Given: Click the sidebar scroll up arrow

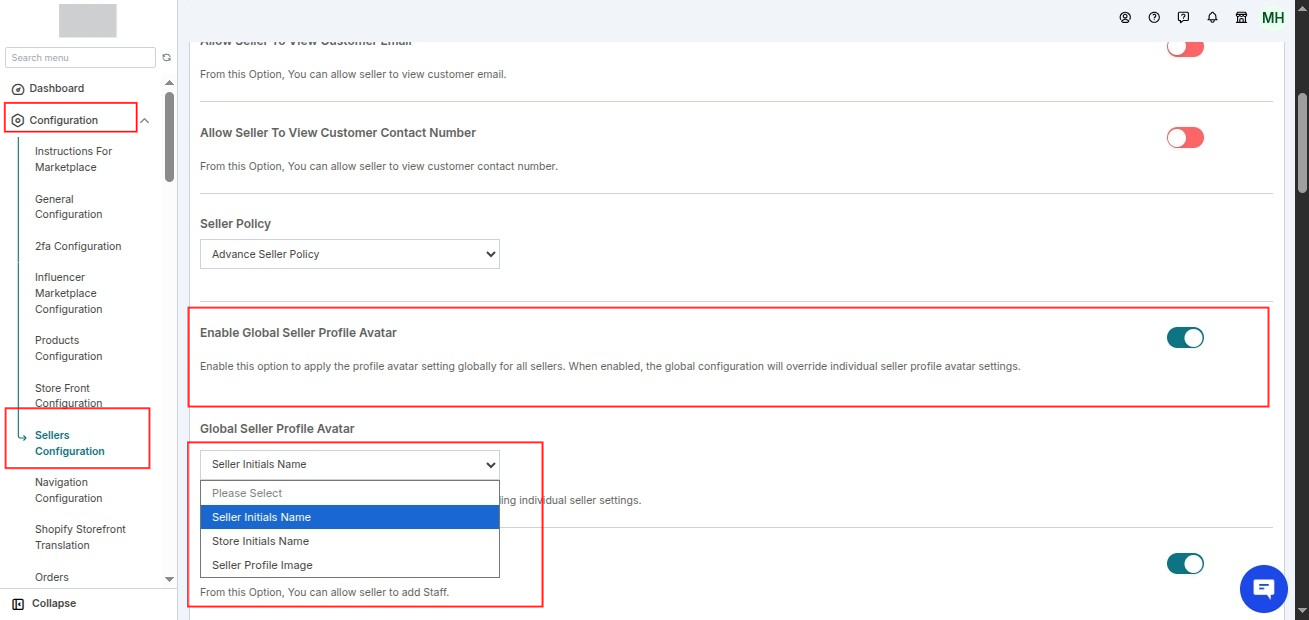Looking at the screenshot, I should 169,82.
